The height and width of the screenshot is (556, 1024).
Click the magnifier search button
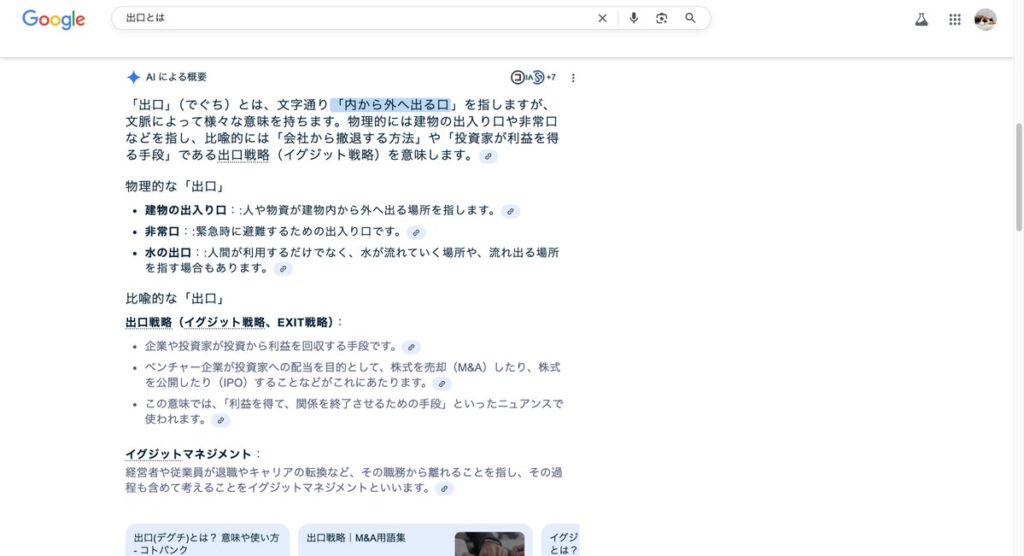pyautogui.click(x=690, y=18)
